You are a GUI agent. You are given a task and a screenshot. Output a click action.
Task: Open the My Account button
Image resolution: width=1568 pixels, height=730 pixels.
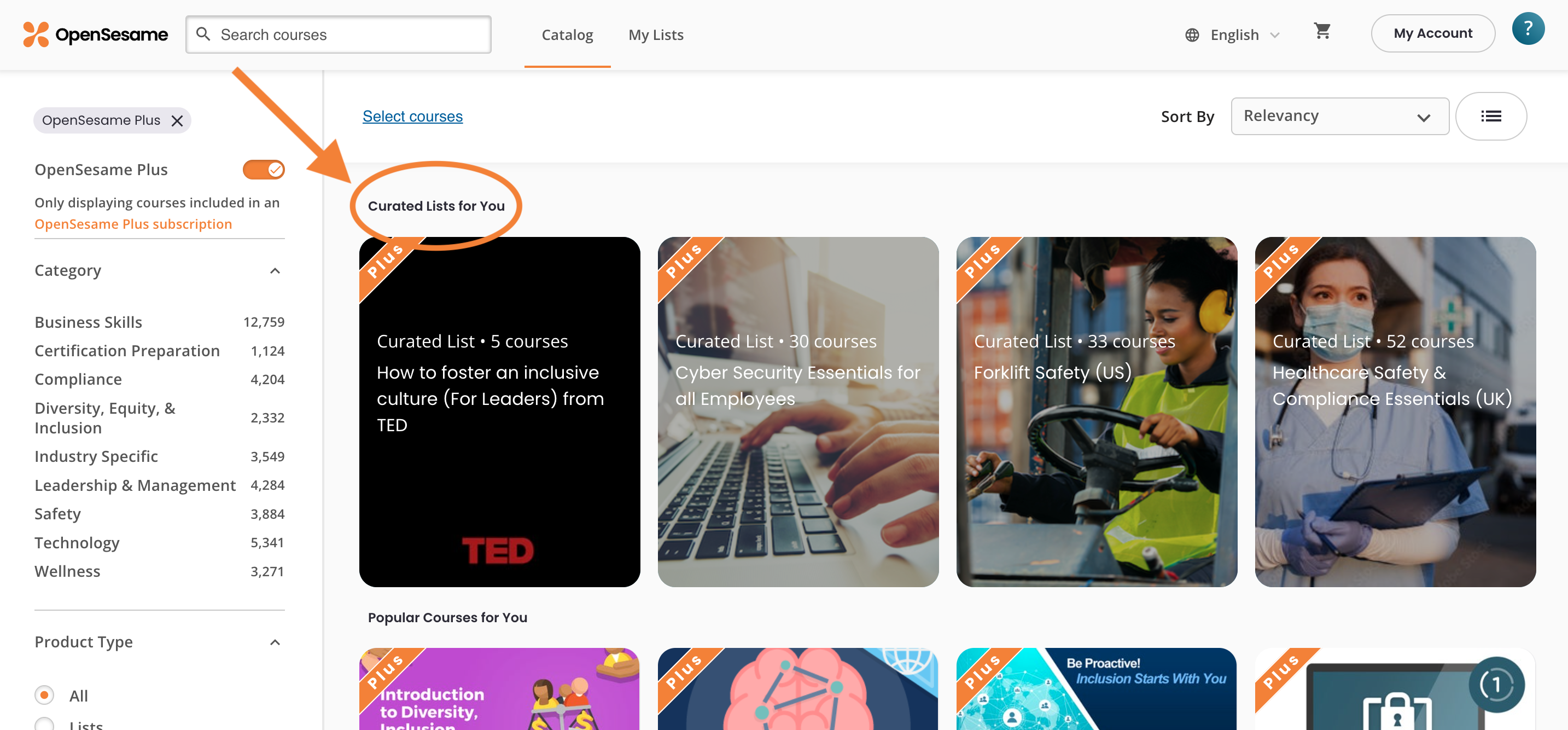1432,33
